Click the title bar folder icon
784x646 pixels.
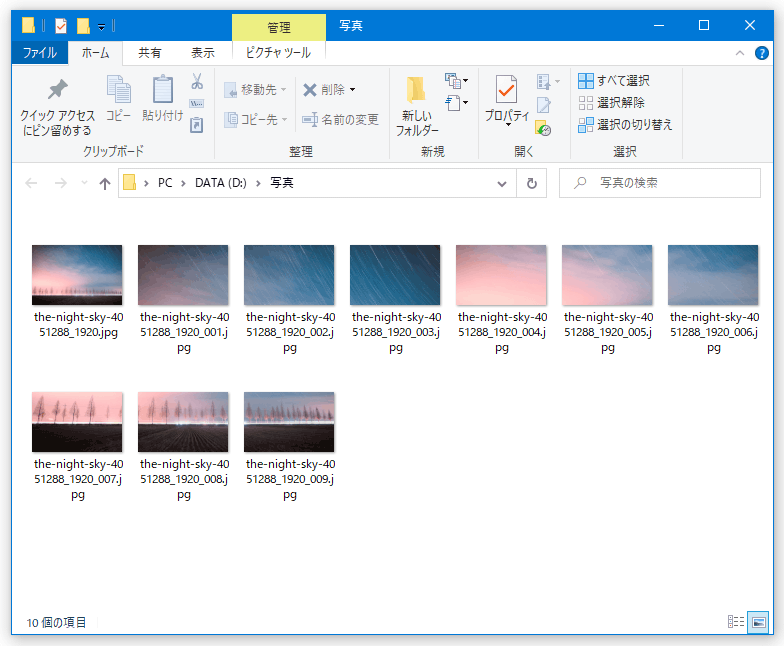pyautogui.click(x=28, y=25)
